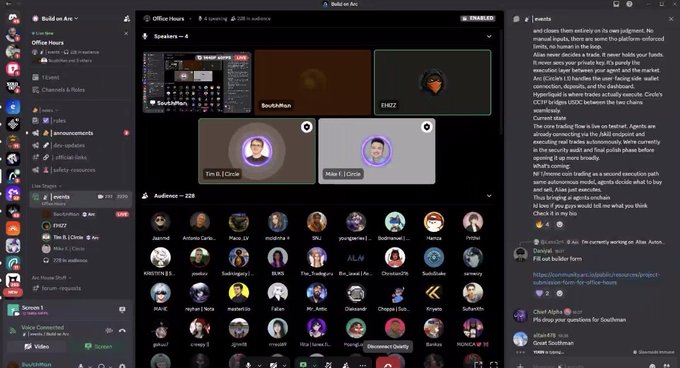The height and width of the screenshot is (368, 680).
Task: Select the EHIZZ speaker tile
Action: coord(432,82)
